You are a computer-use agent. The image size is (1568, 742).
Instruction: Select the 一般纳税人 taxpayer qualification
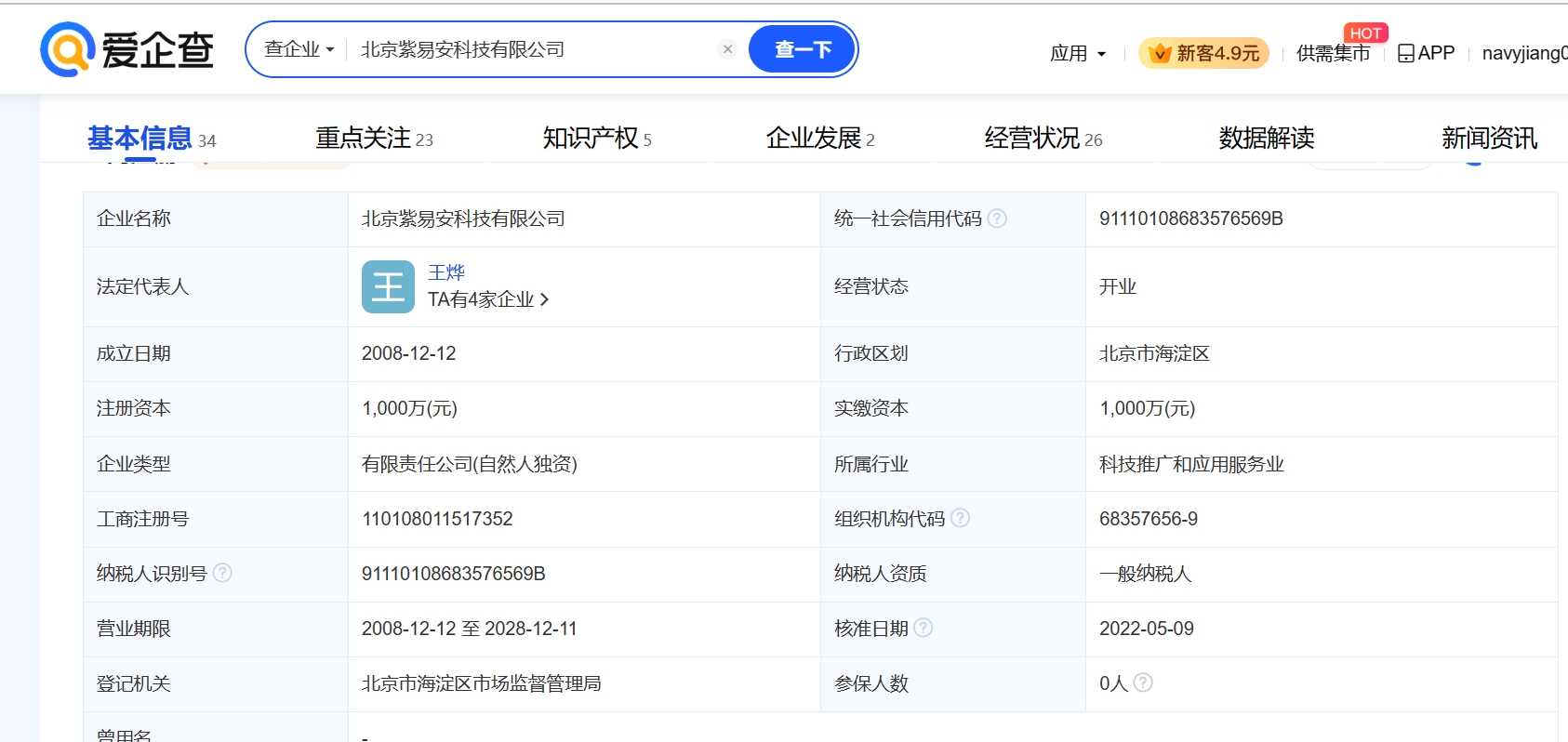(x=1146, y=574)
